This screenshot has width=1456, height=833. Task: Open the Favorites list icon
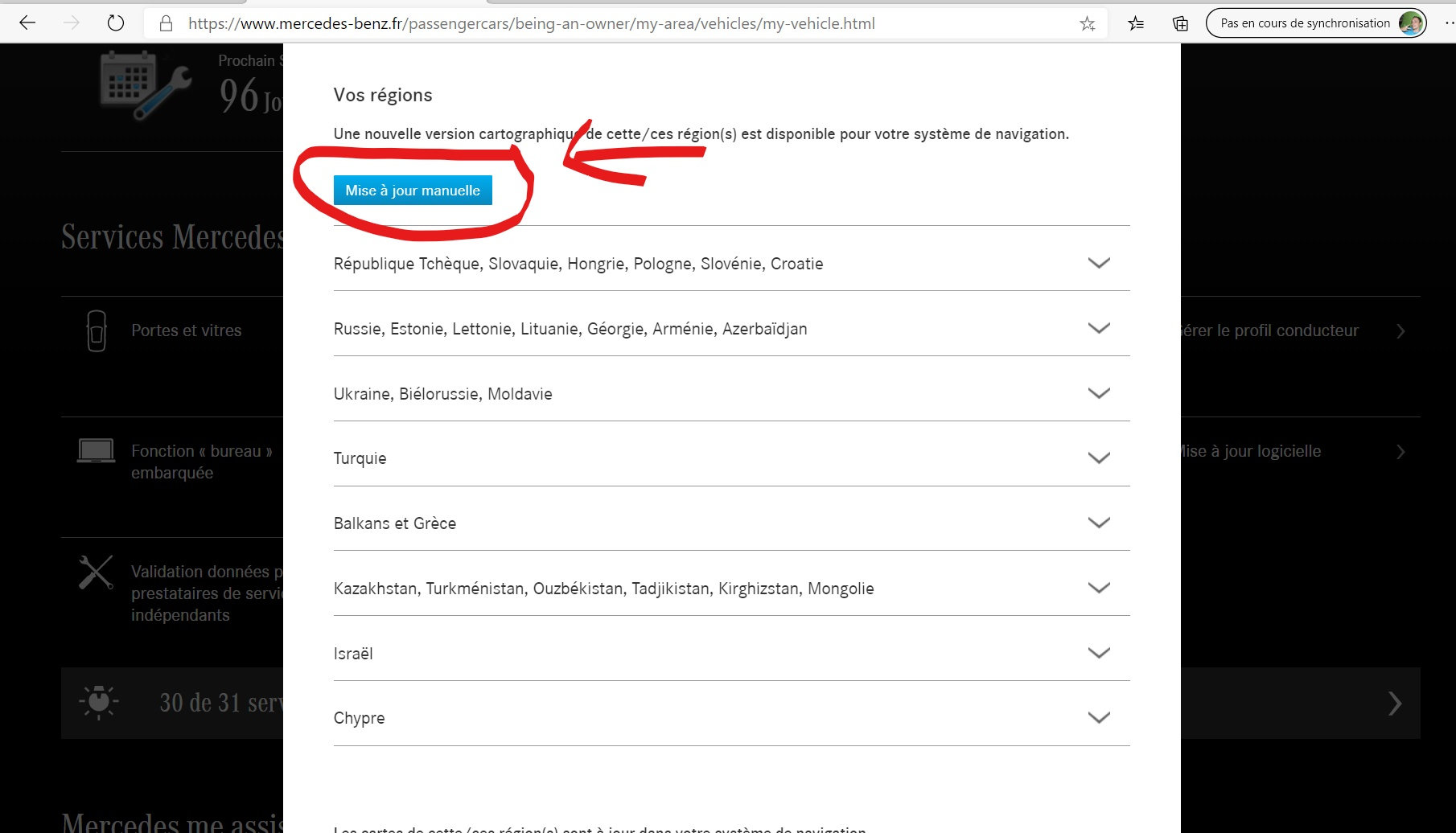[1136, 23]
